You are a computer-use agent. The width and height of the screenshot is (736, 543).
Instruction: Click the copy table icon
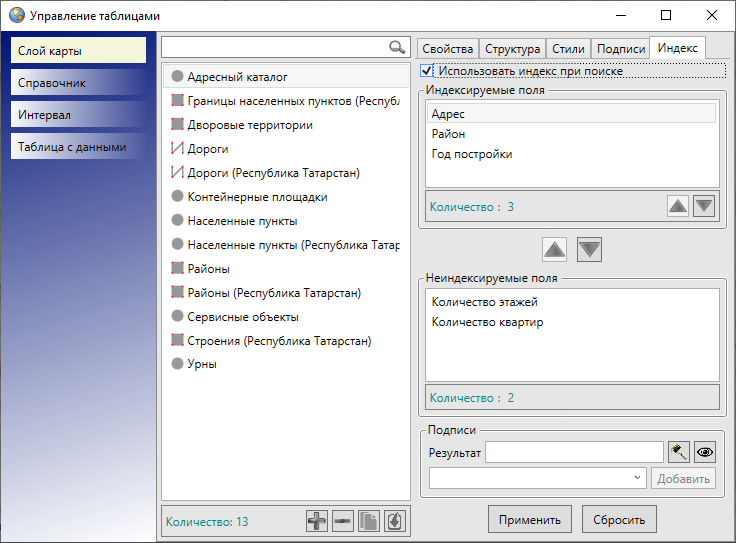(369, 521)
